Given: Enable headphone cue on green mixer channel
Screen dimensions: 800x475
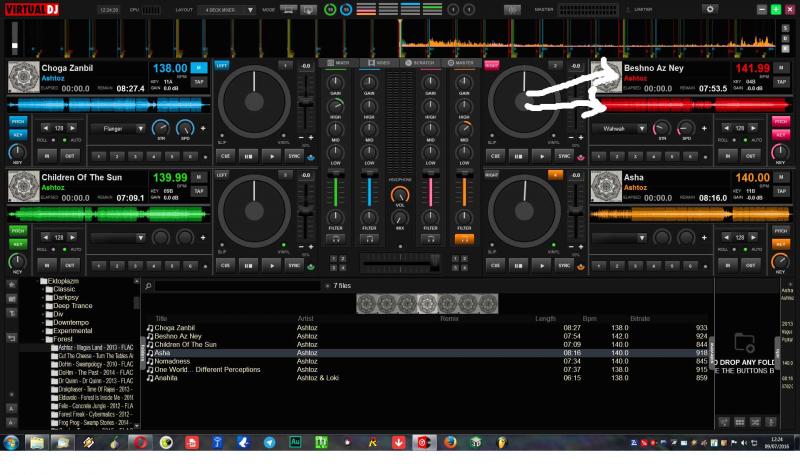Looking at the screenshot, I should pos(336,239).
